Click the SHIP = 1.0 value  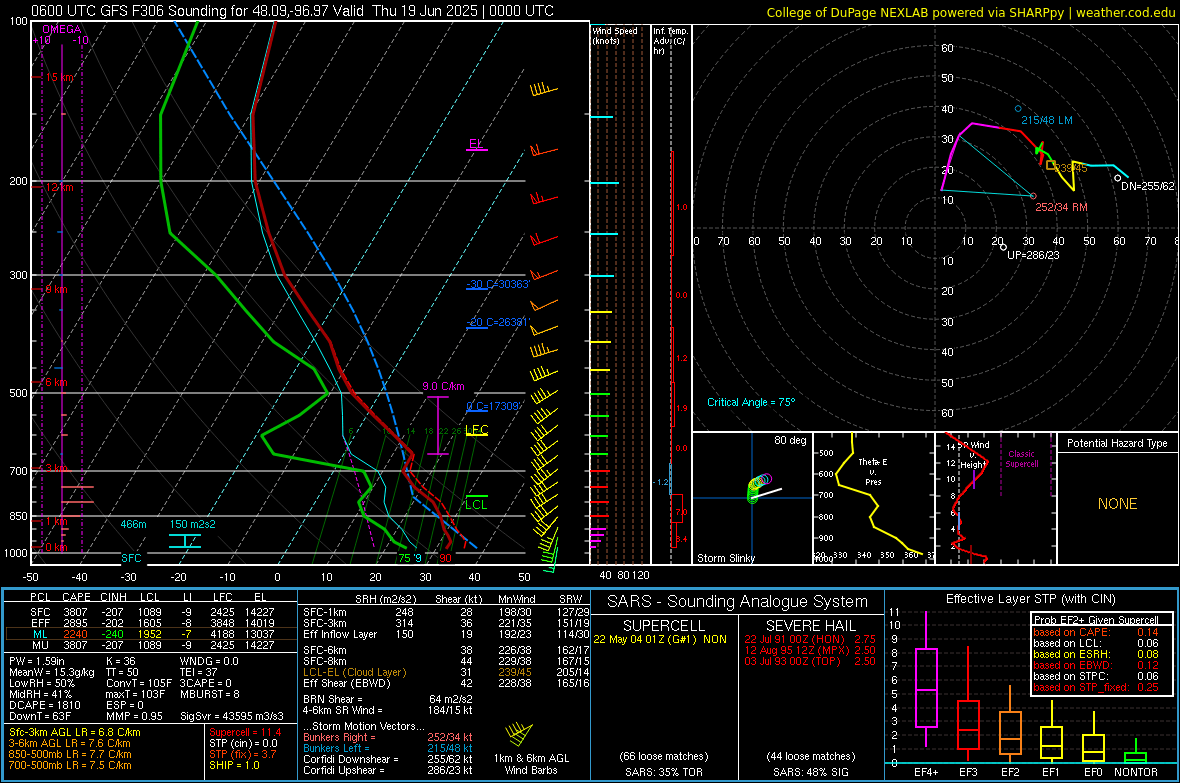pyautogui.click(x=234, y=766)
